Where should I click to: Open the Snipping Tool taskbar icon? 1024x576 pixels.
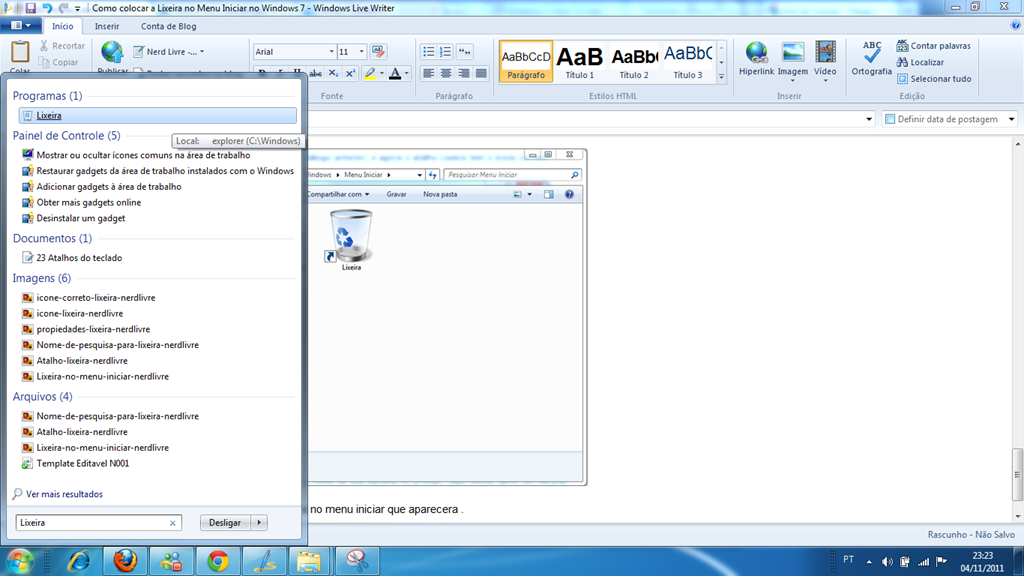pos(357,560)
